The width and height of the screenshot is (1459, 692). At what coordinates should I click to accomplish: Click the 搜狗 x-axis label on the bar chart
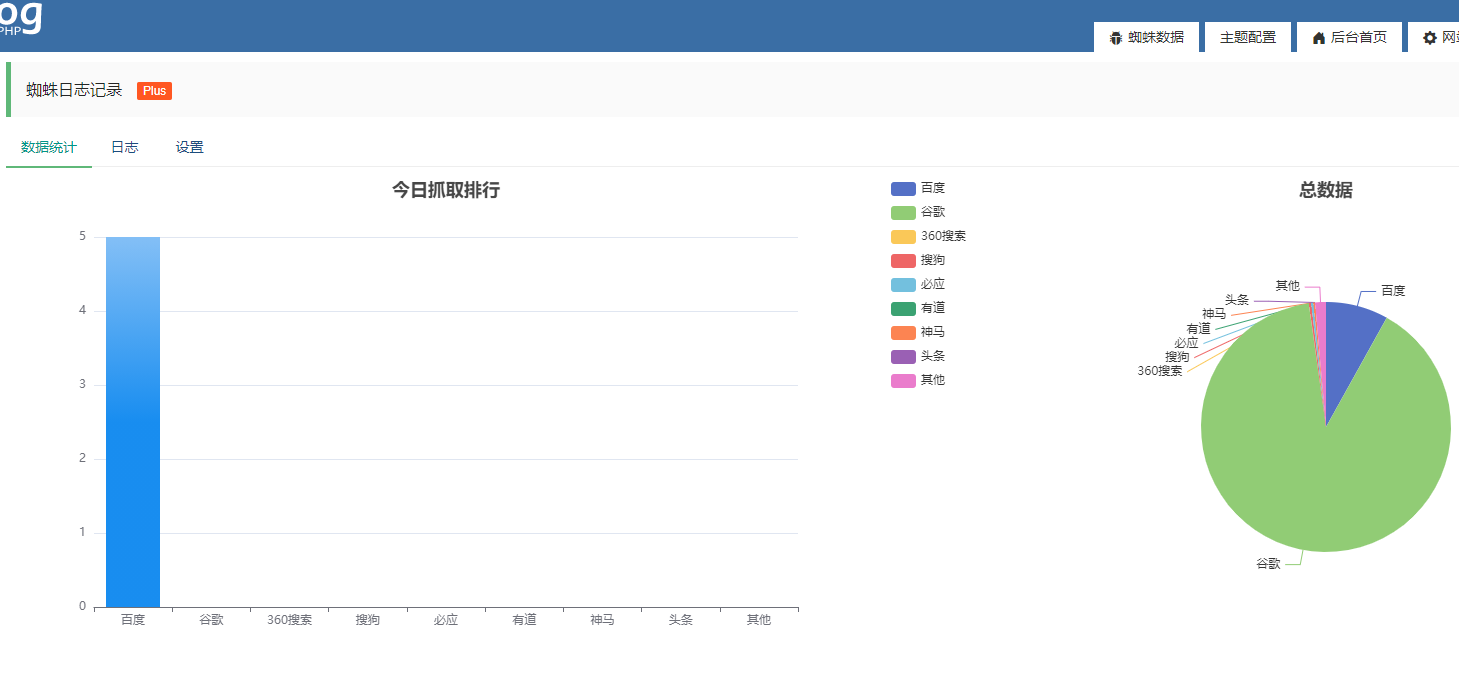coord(367,620)
